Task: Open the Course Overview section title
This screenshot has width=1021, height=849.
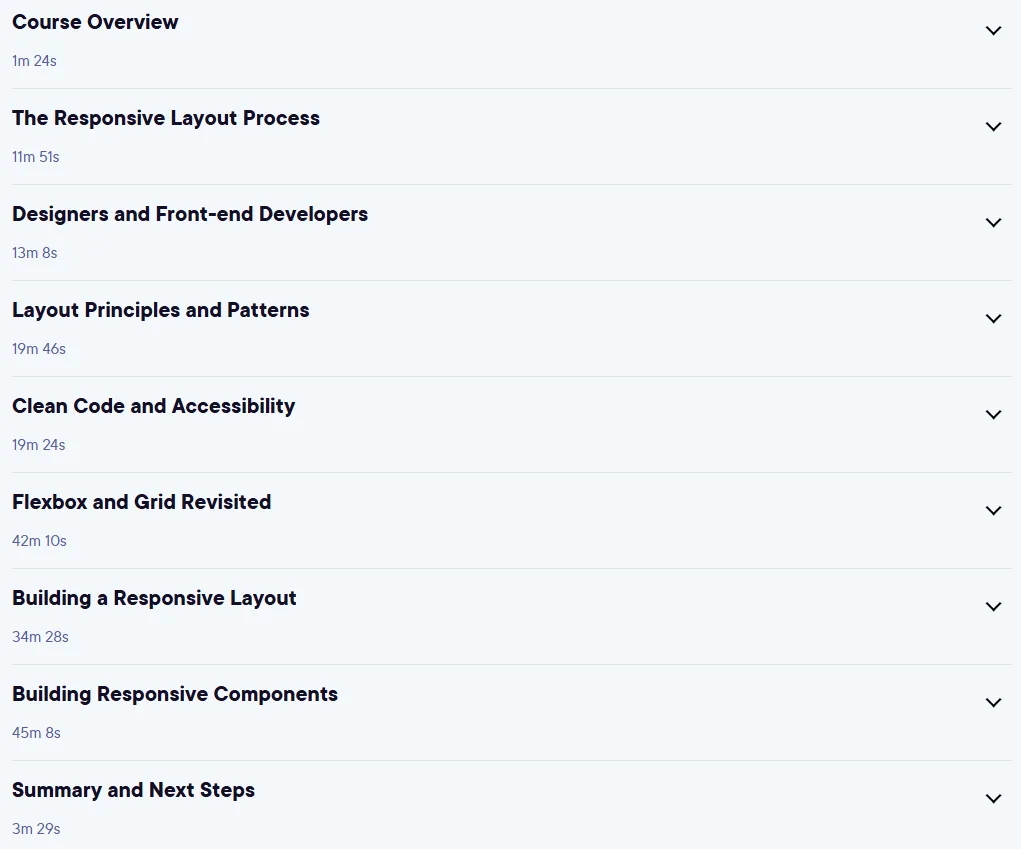Action: (95, 21)
